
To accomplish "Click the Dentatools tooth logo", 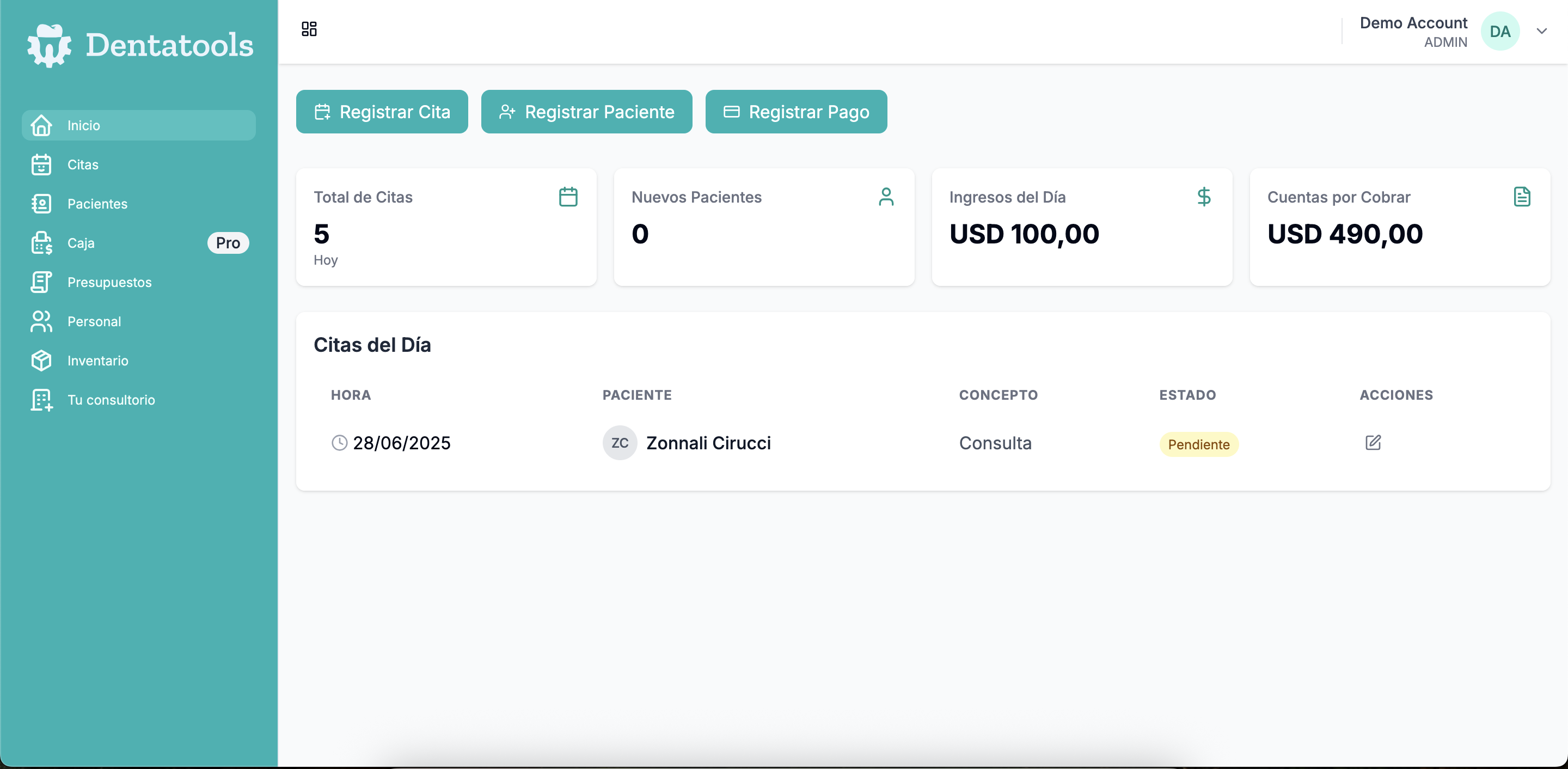I will click(48, 45).
